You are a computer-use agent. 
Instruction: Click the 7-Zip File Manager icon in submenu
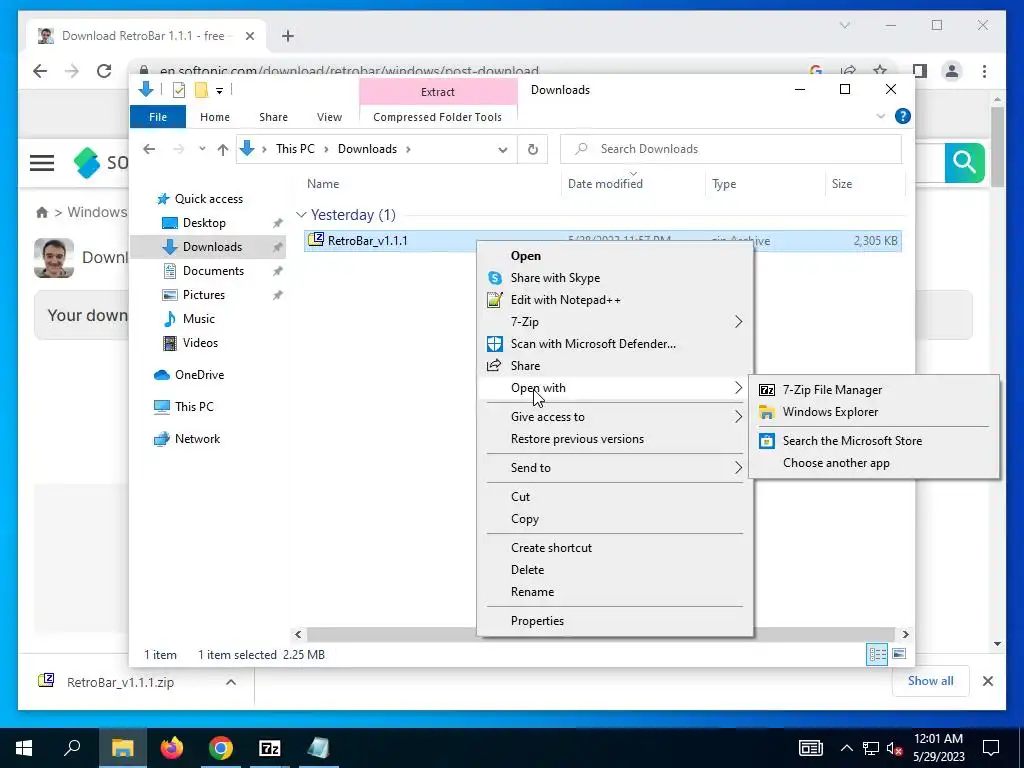point(767,390)
